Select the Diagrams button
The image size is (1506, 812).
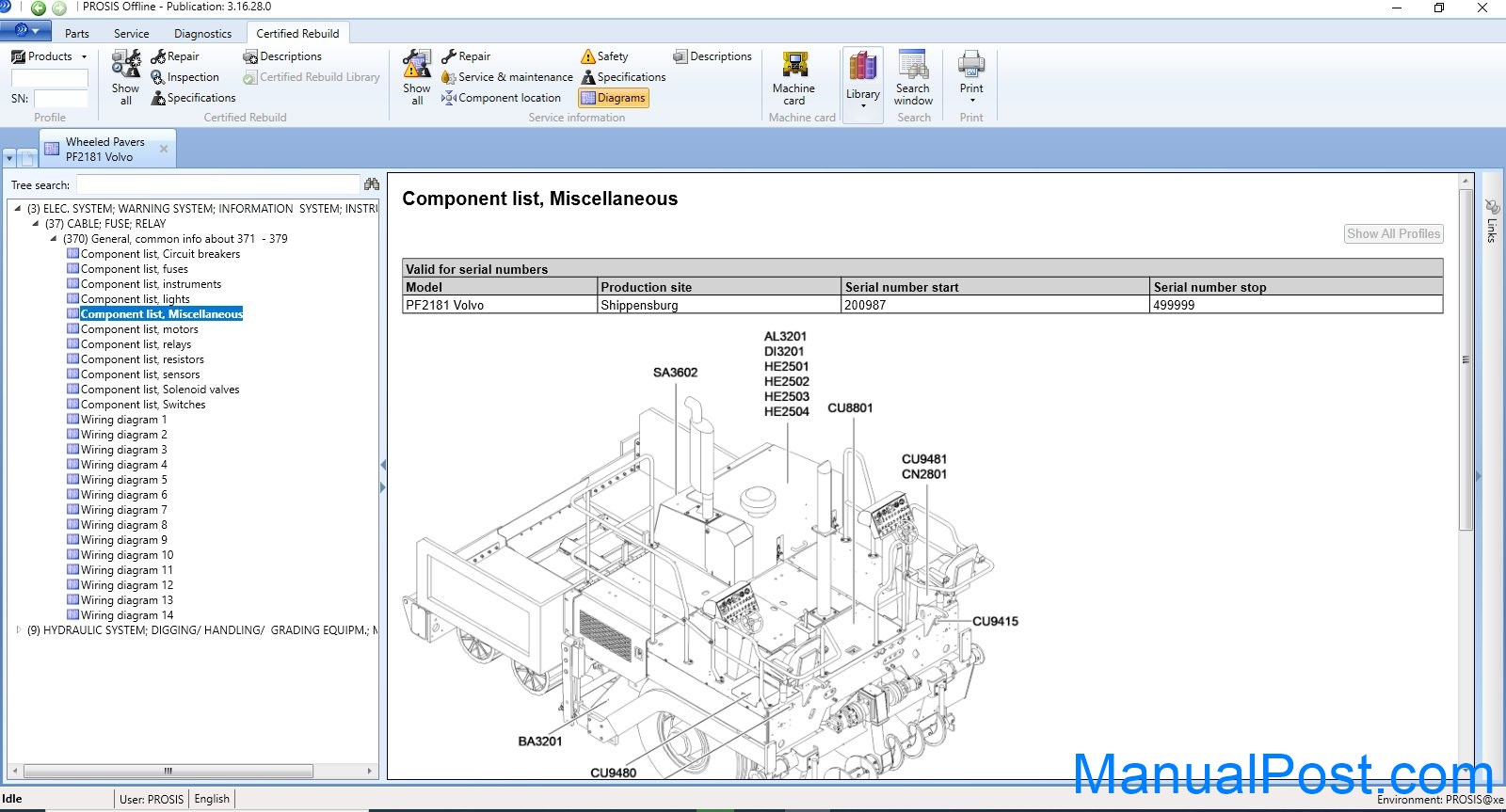tap(614, 98)
